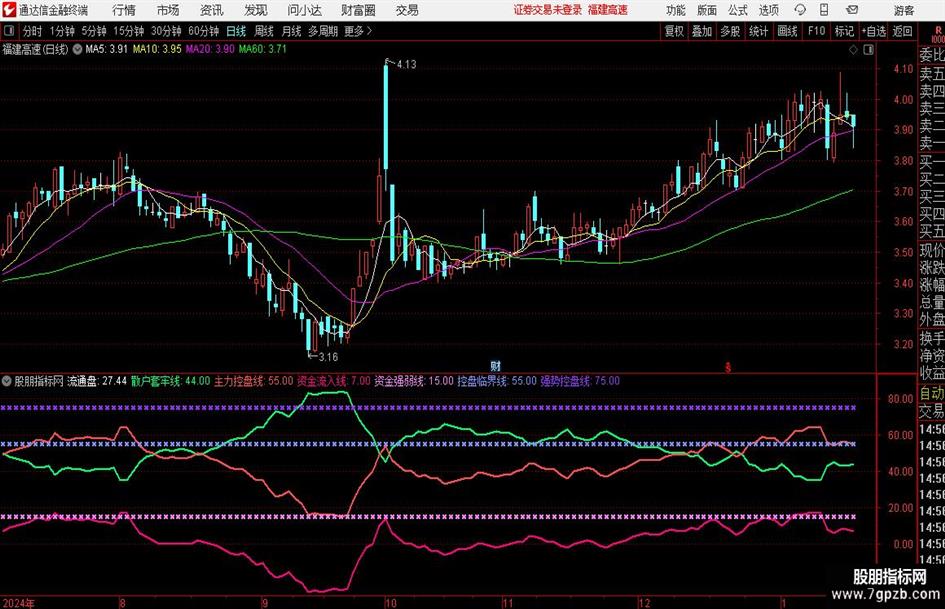
Task: Click 流通盘: 27.44 value
Action: coord(97,381)
